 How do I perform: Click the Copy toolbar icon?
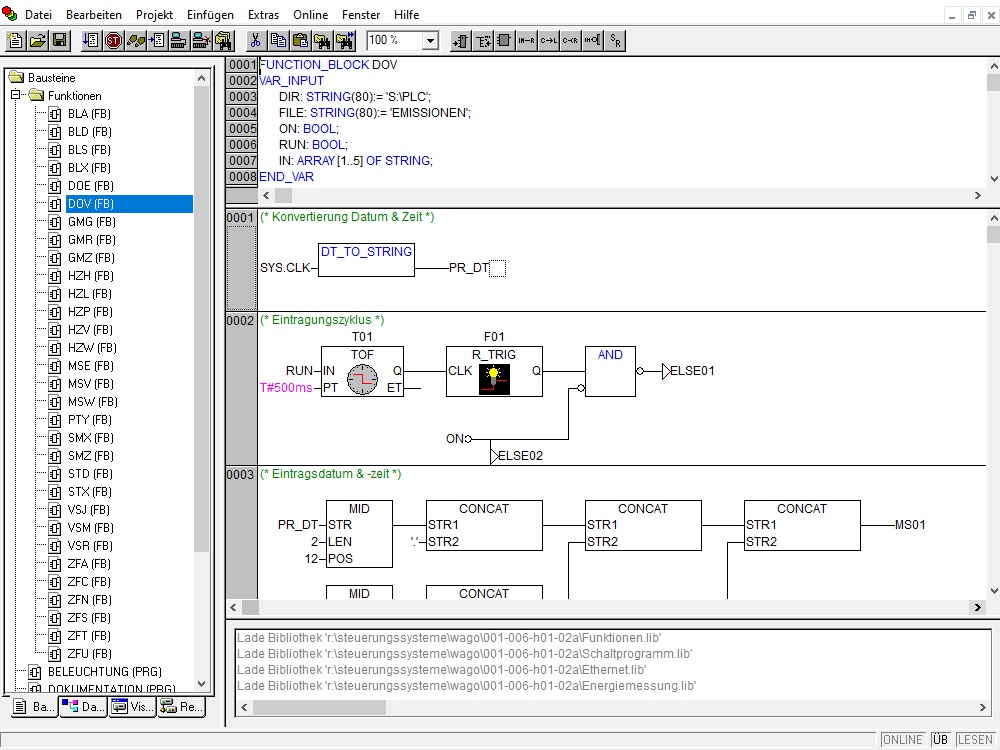click(x=277, y=40)
